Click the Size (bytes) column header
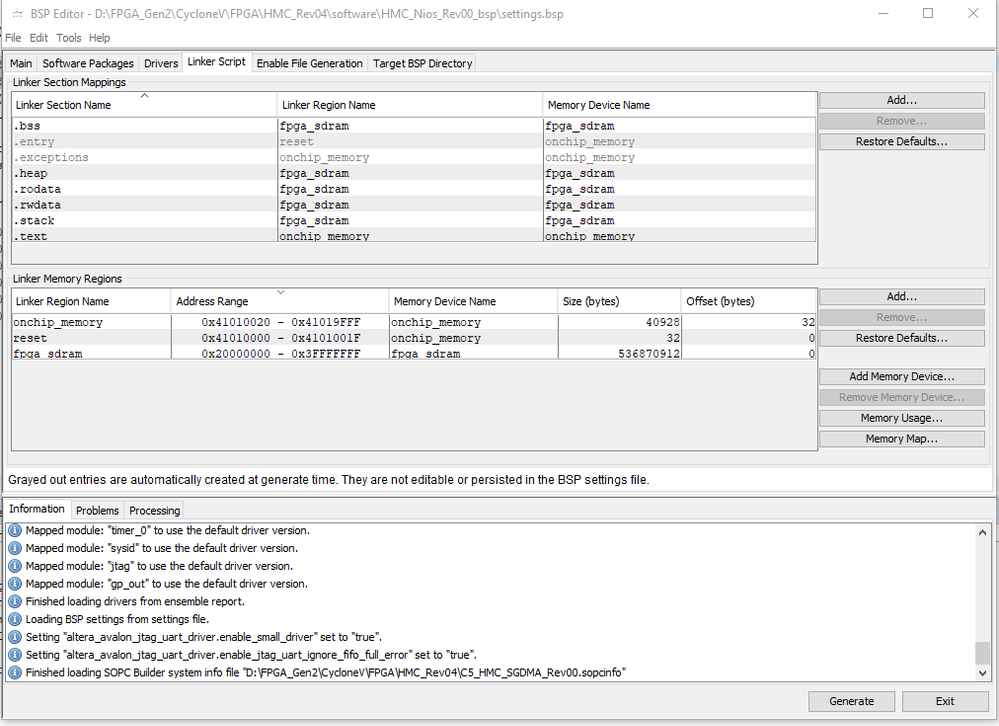The height and width of the screenshot is (726, 999). pos(619,301)
